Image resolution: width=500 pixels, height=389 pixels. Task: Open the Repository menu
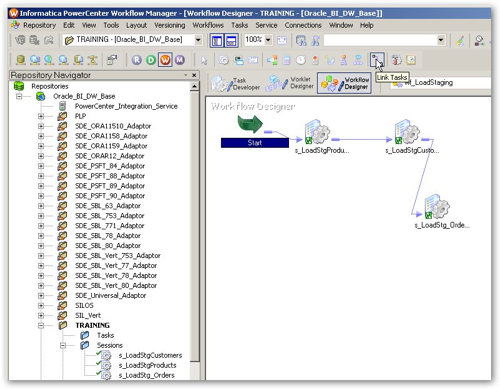(x=39, y=25)
